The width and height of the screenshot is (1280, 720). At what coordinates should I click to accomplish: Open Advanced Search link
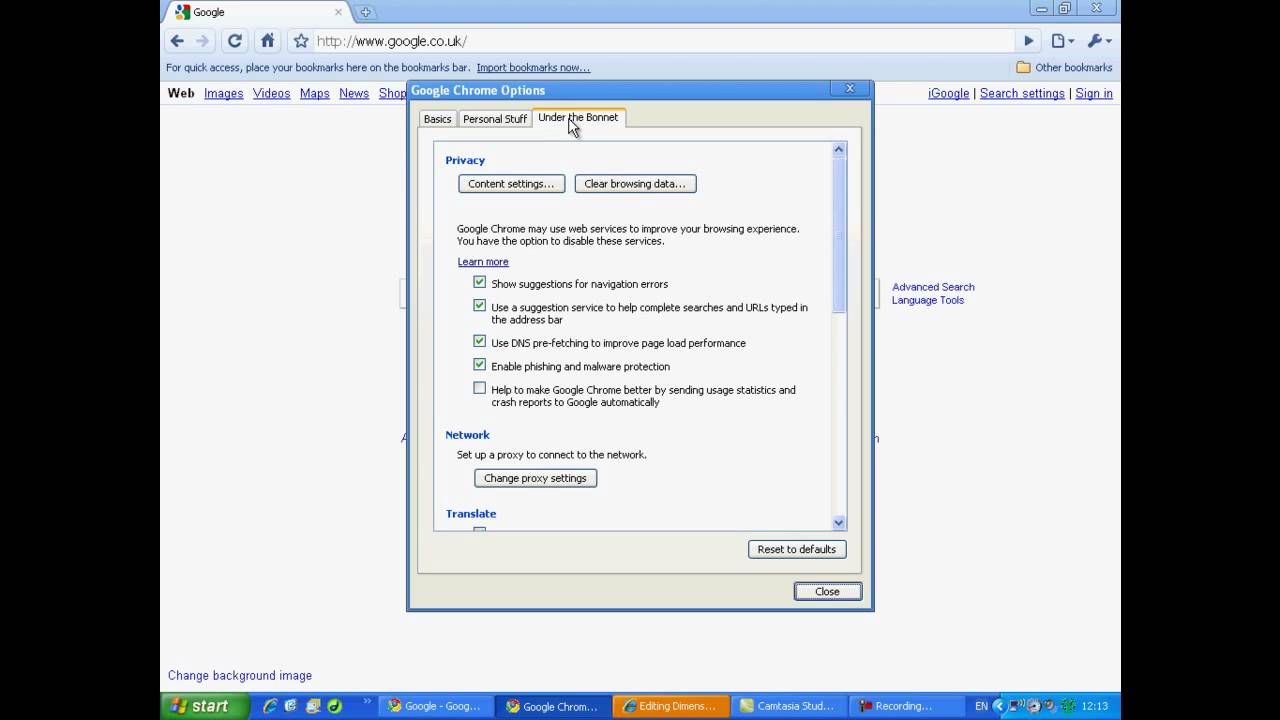(x=933, y=287)
